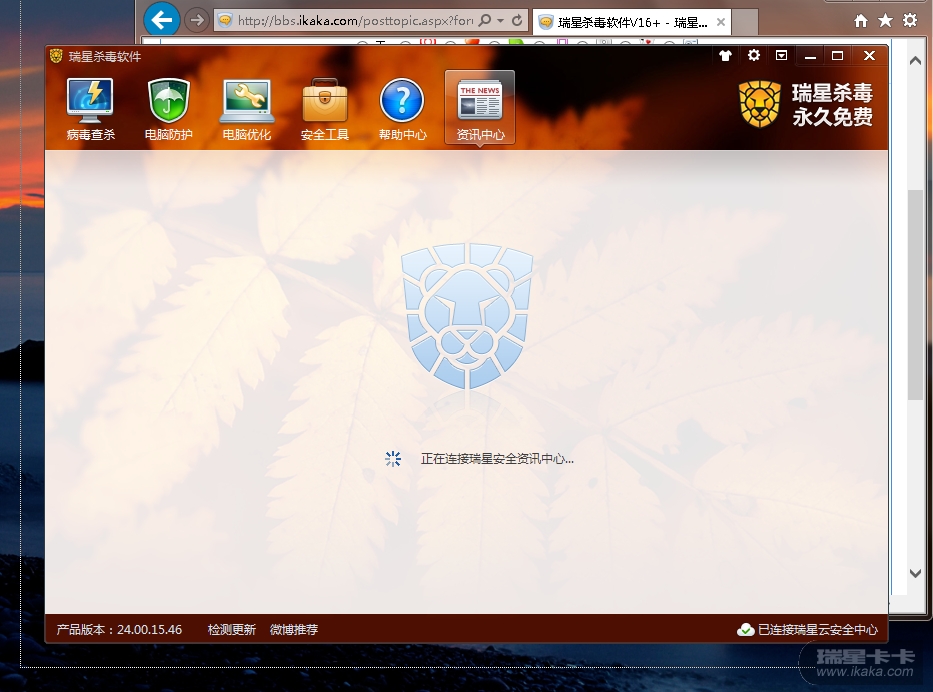Open the skin (shirt) changer icon
Screen dimensions: 933x692
tap(725, 56)
